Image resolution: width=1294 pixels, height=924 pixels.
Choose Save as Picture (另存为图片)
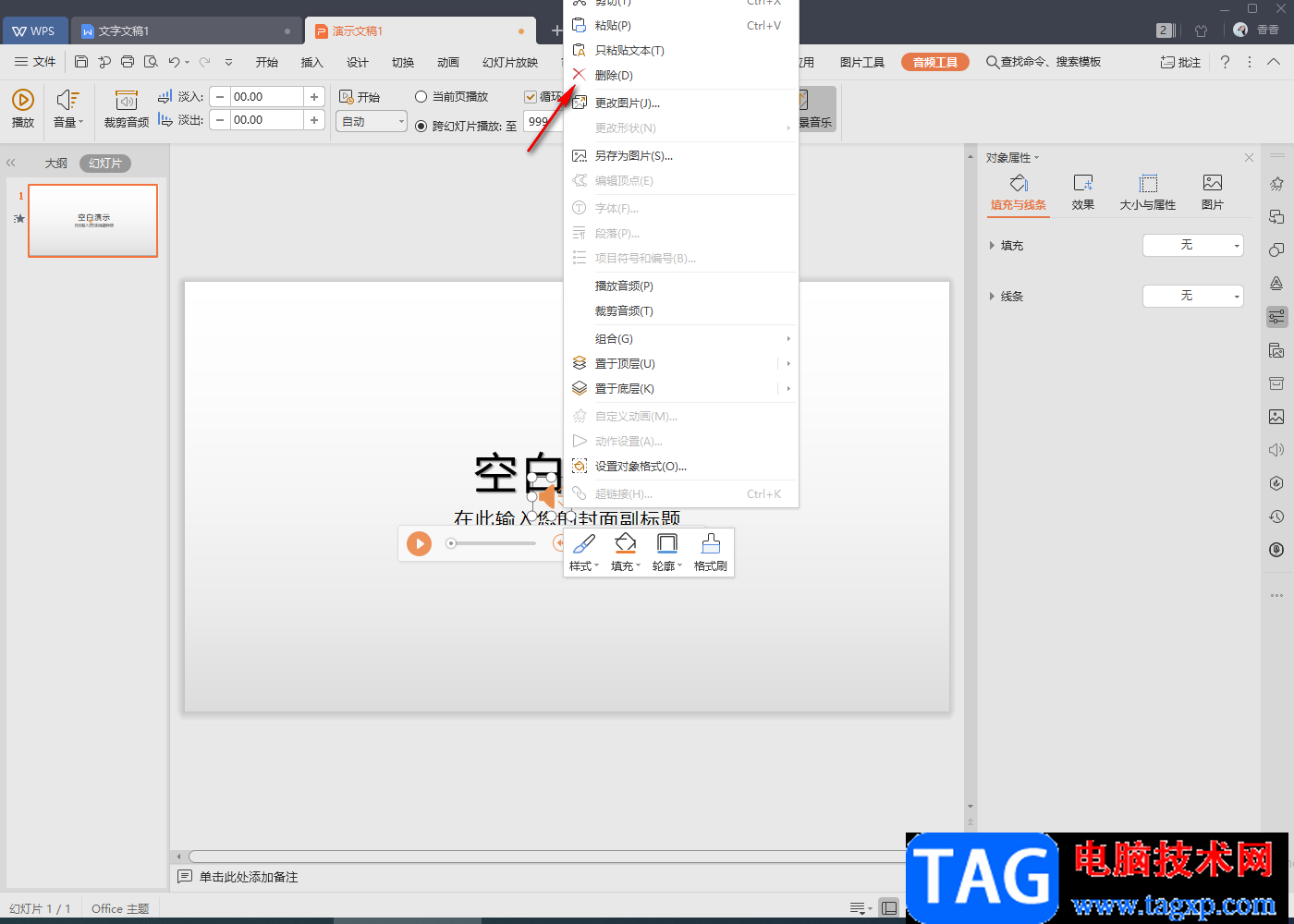(681, 156)
